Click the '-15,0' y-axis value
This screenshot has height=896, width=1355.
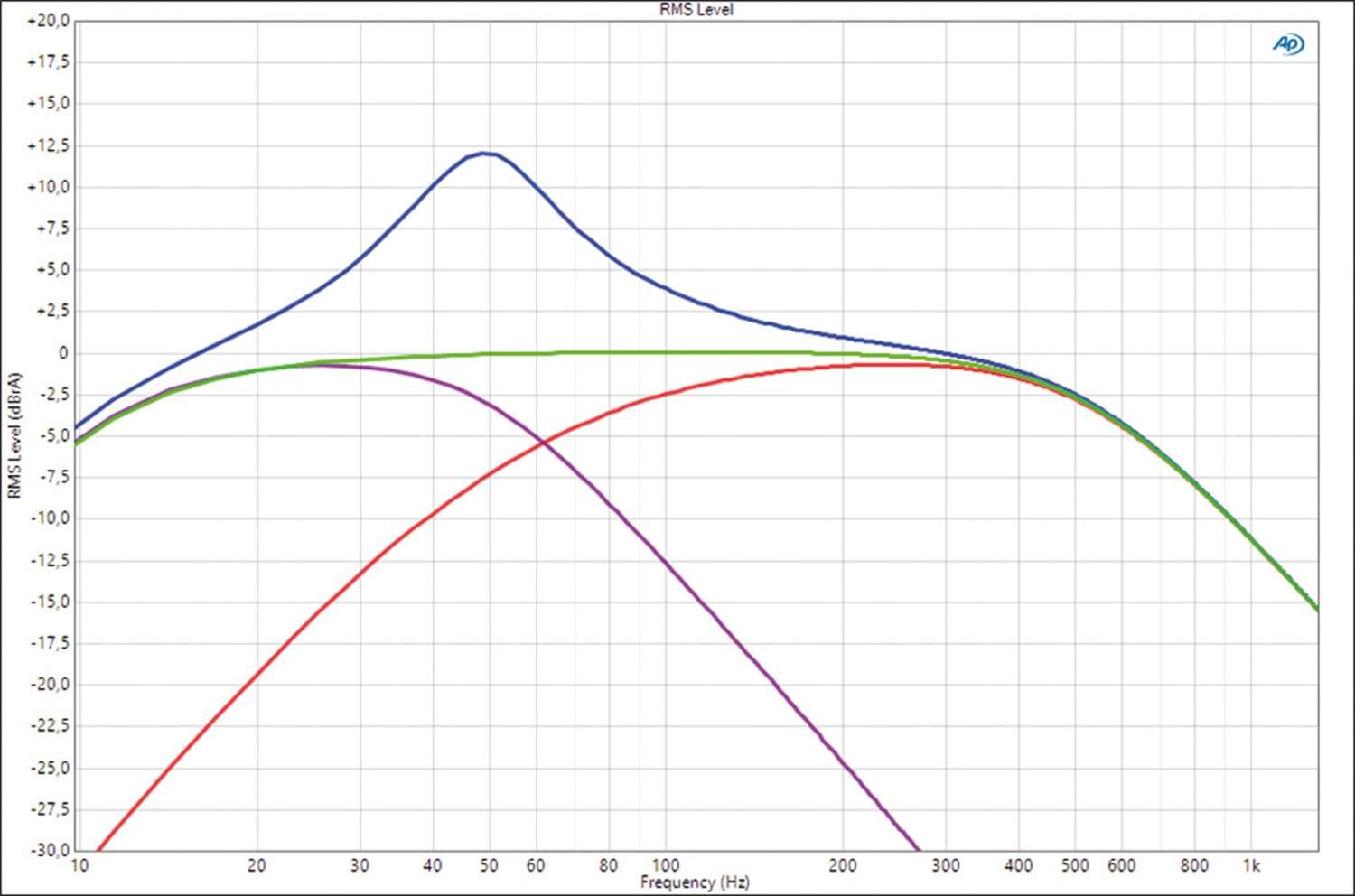click(50, 602)
